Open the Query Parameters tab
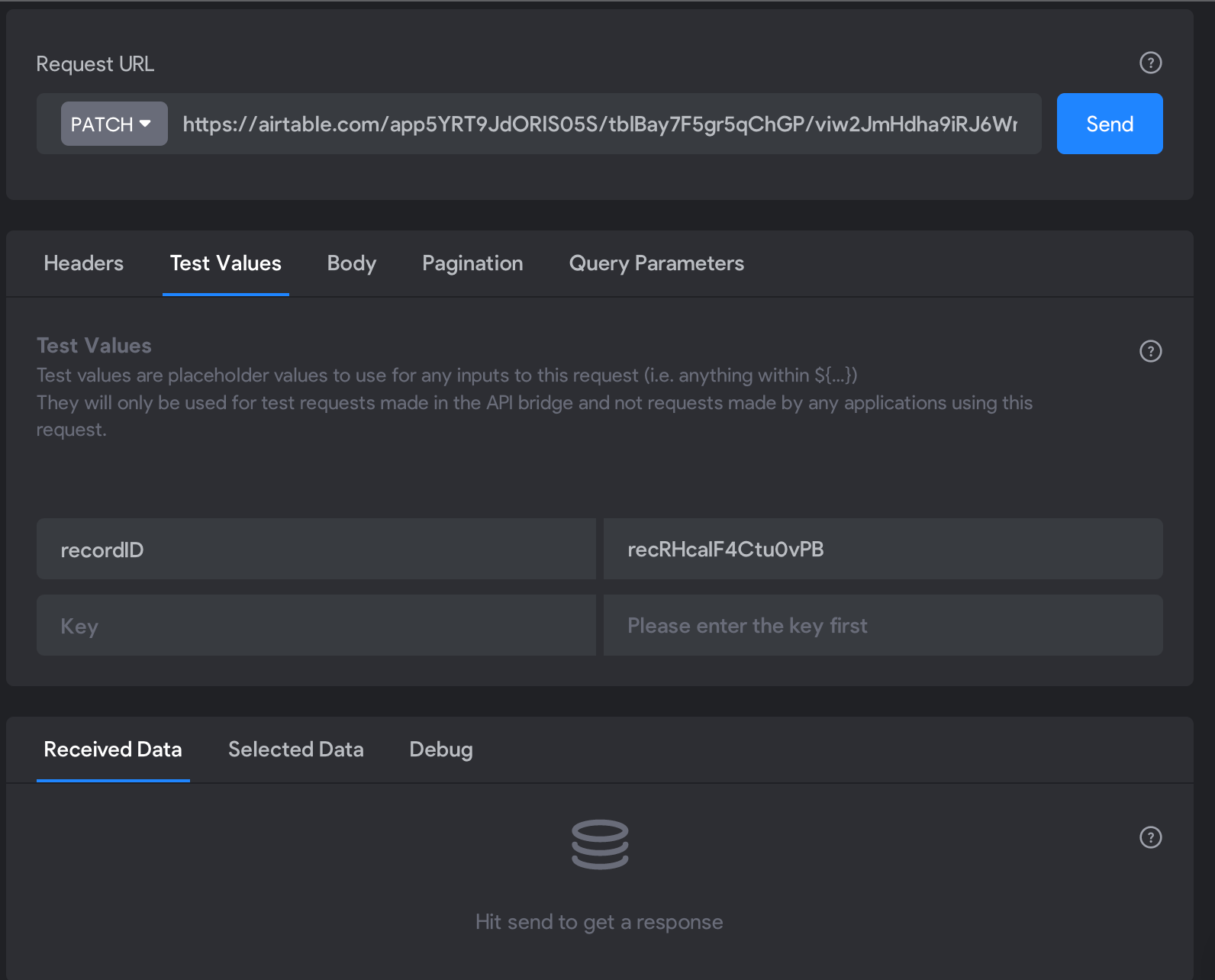This screenshot has height=980, width=1215. 656,263
